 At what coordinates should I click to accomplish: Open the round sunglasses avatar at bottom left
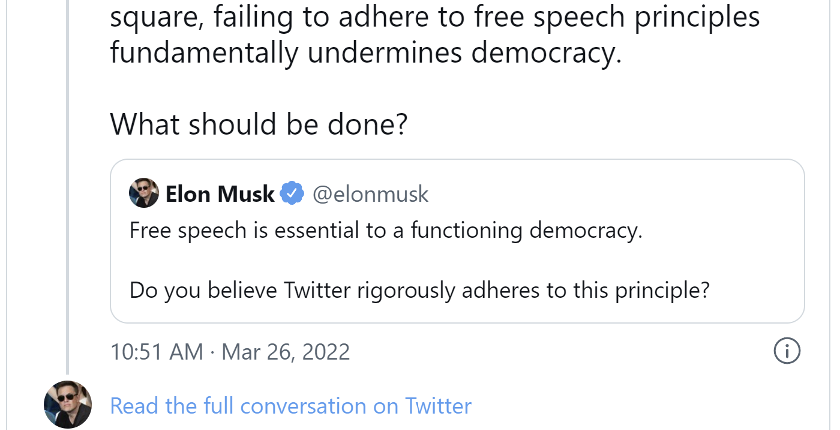pyautogui.click(x=68, y=404)
